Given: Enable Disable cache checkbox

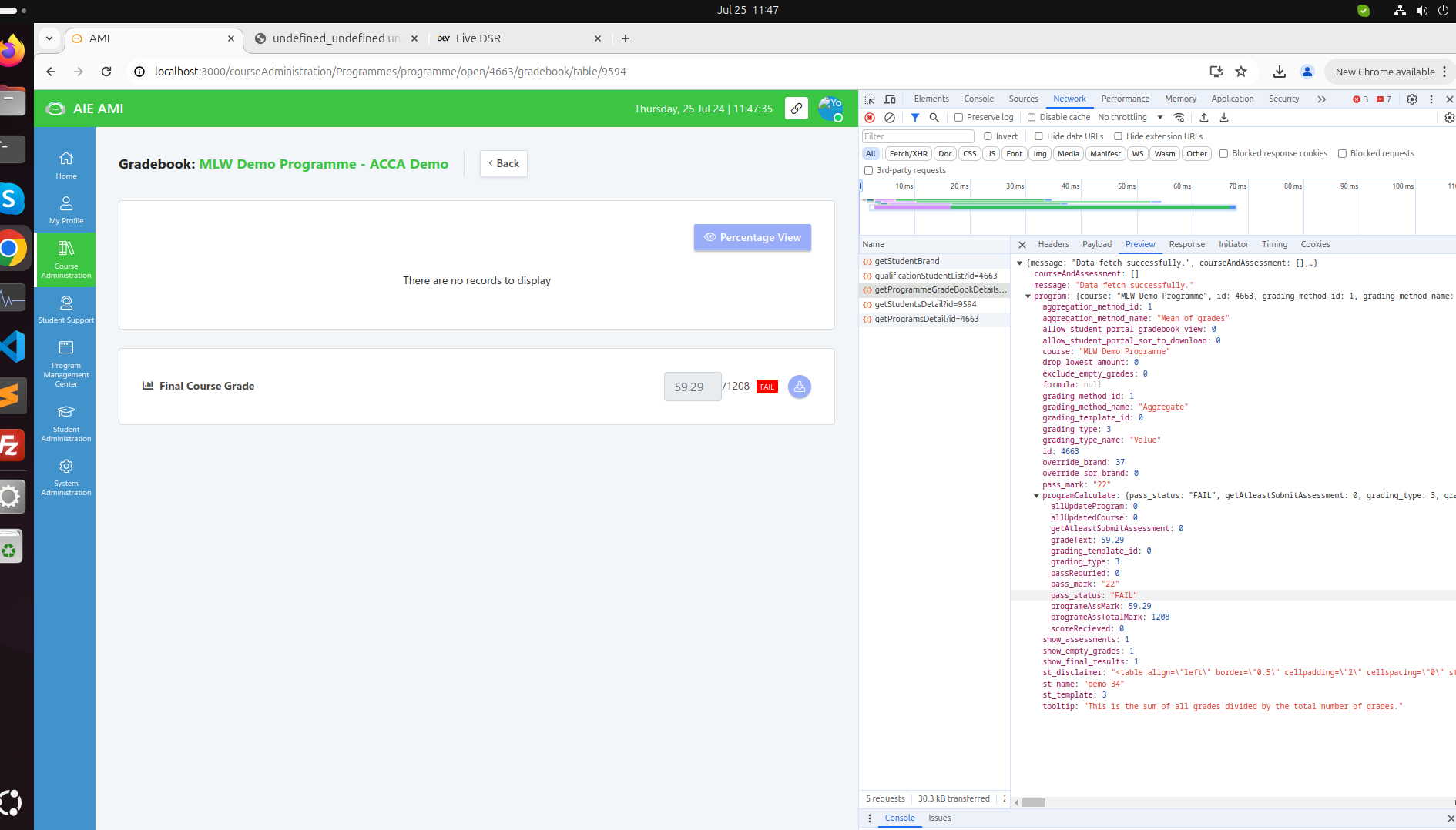Looking at the screenshot, I should tap(1032, 118).
